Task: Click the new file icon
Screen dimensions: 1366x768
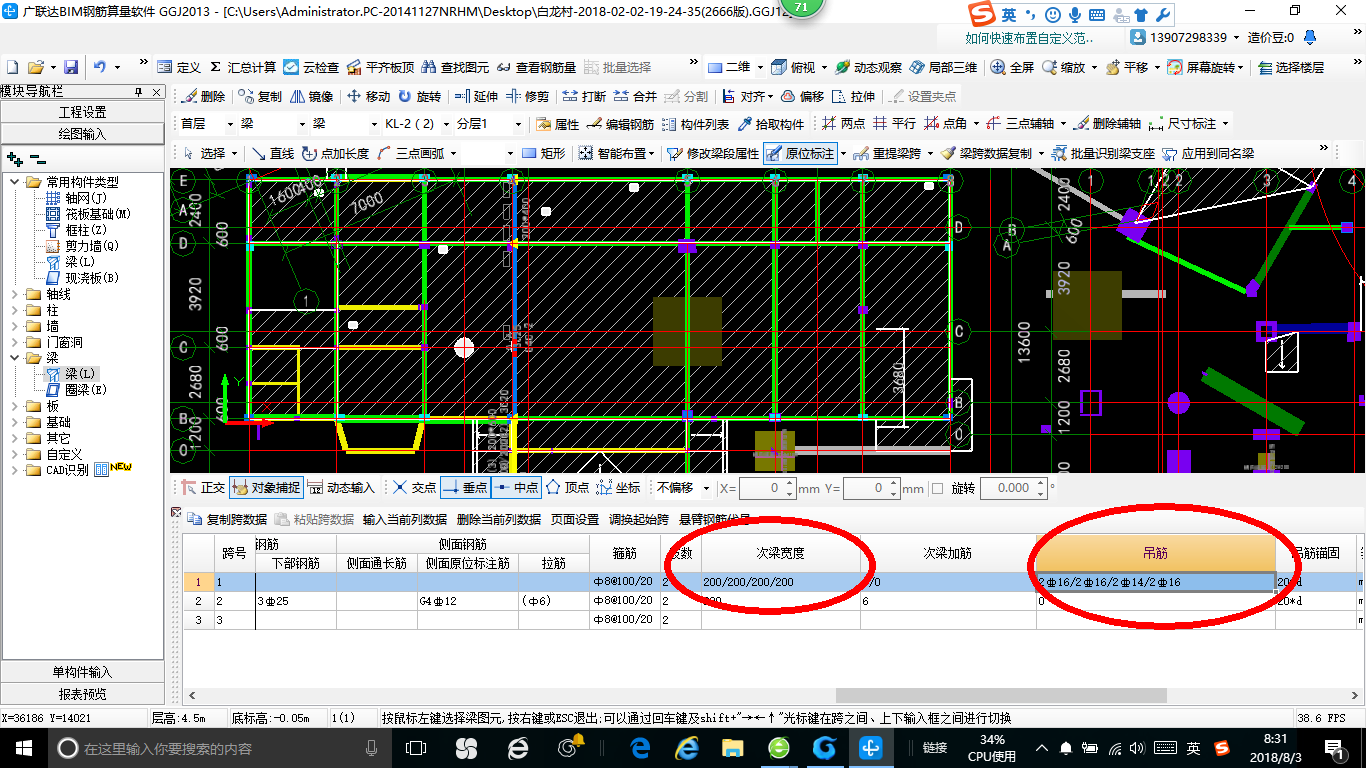Action: point(12,67)
